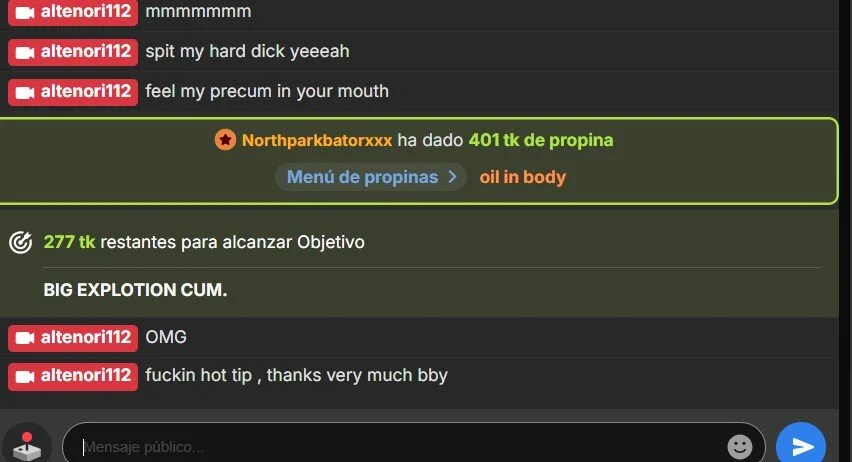Select the altenori112 name on the "thanks very much bby" message

(x=86, y=376)
